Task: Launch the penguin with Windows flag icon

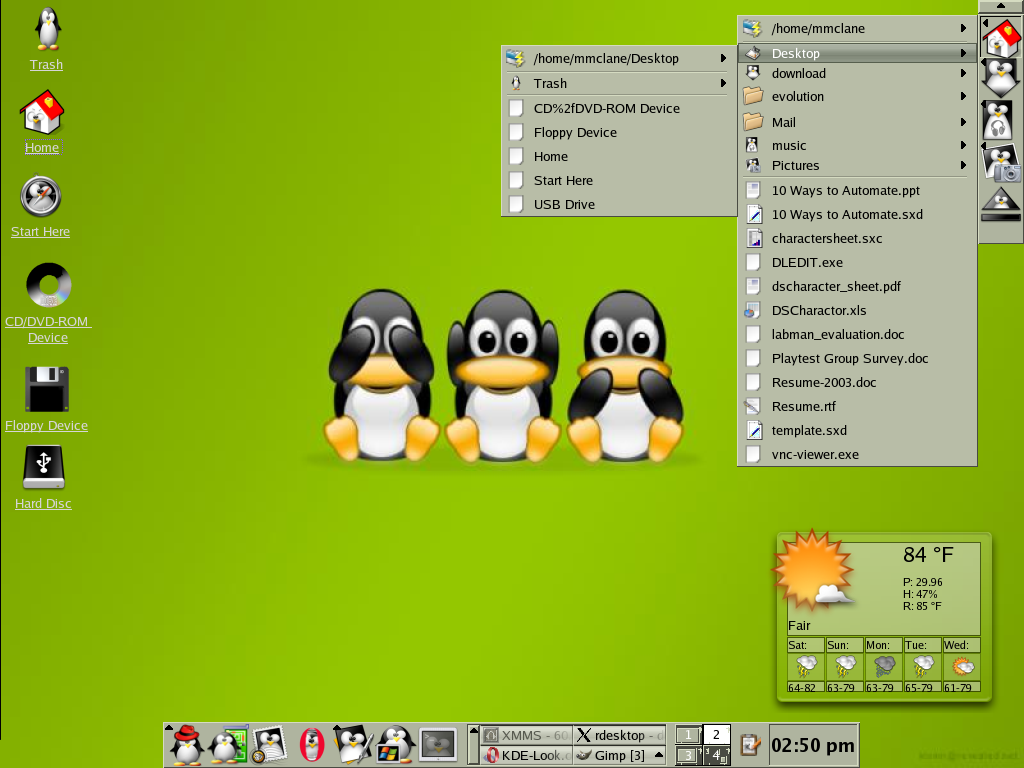Action: pos(394,744)
